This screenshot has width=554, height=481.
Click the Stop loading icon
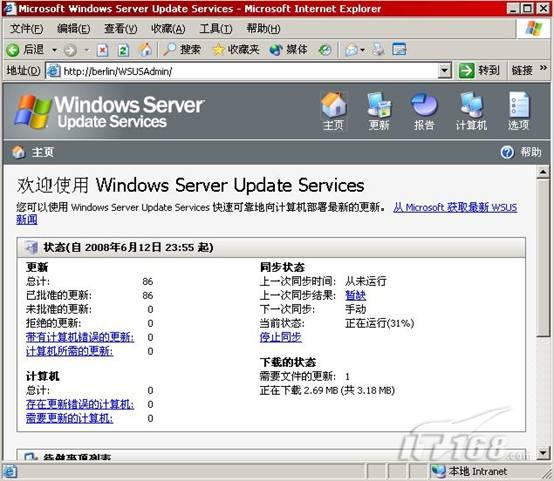[102, 50]
